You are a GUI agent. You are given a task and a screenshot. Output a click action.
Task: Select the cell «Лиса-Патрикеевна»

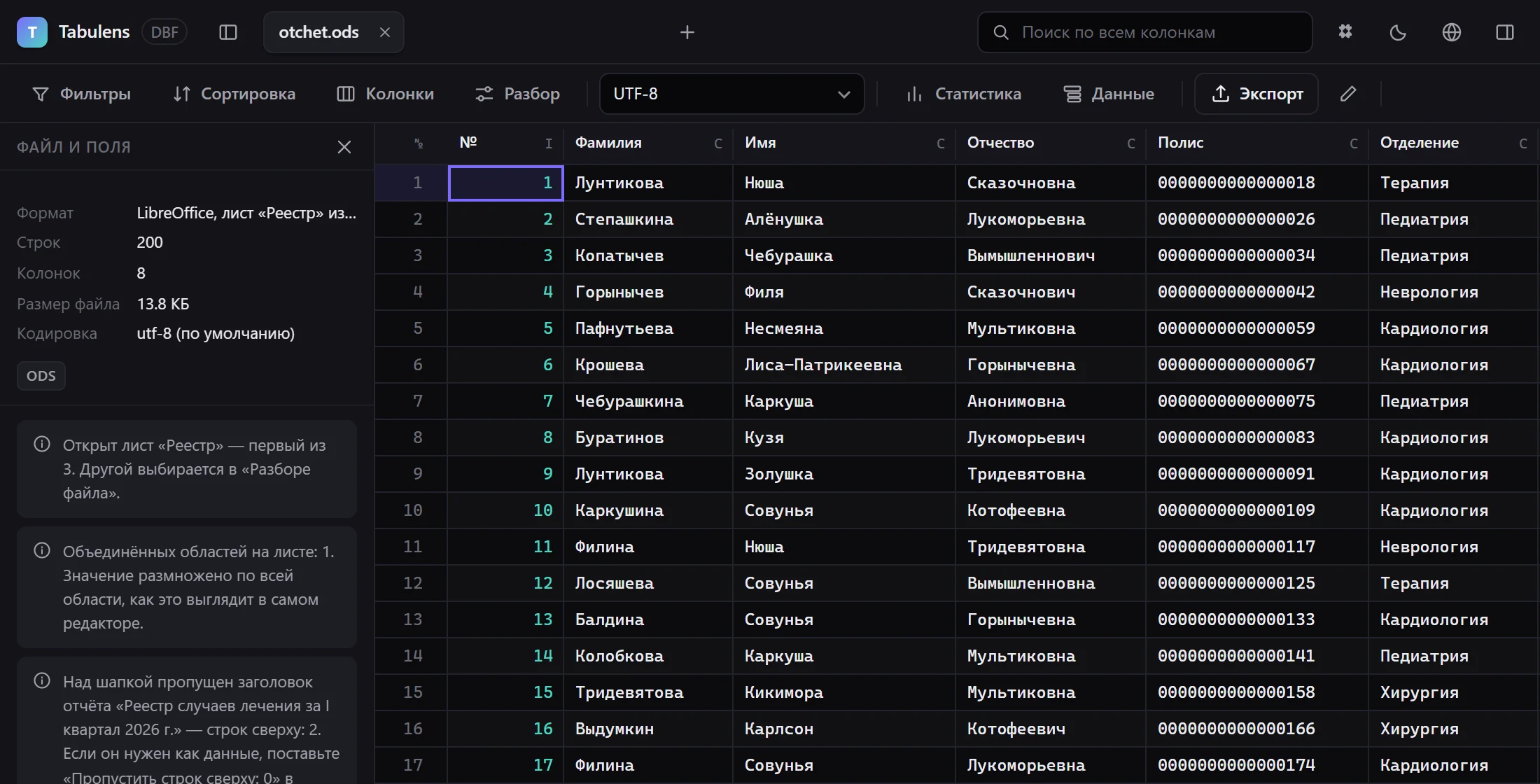pos(844,365)
